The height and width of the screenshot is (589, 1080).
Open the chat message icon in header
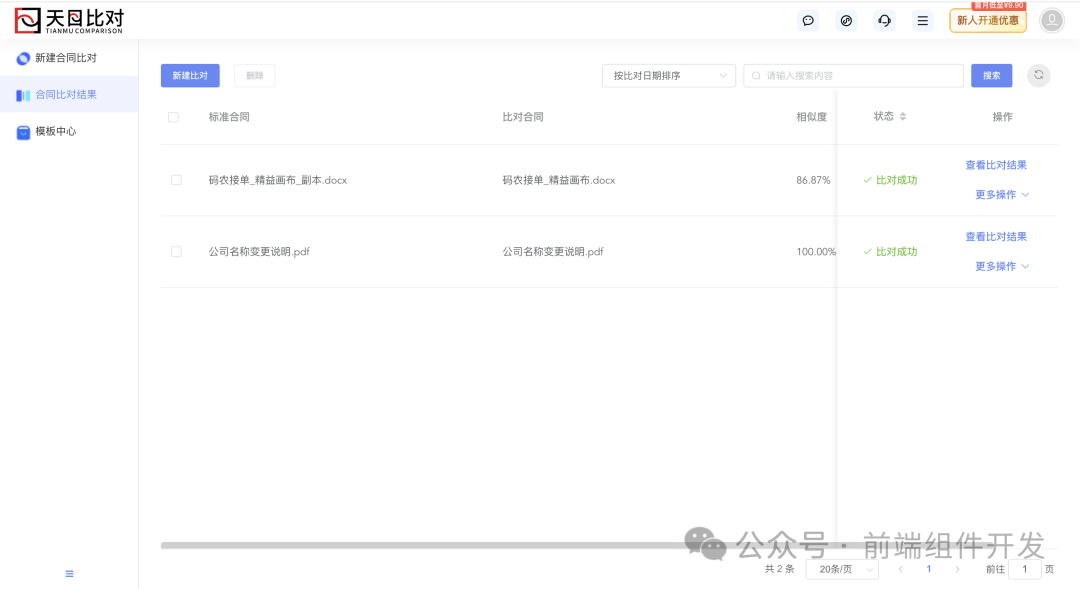tap(808, 21)
